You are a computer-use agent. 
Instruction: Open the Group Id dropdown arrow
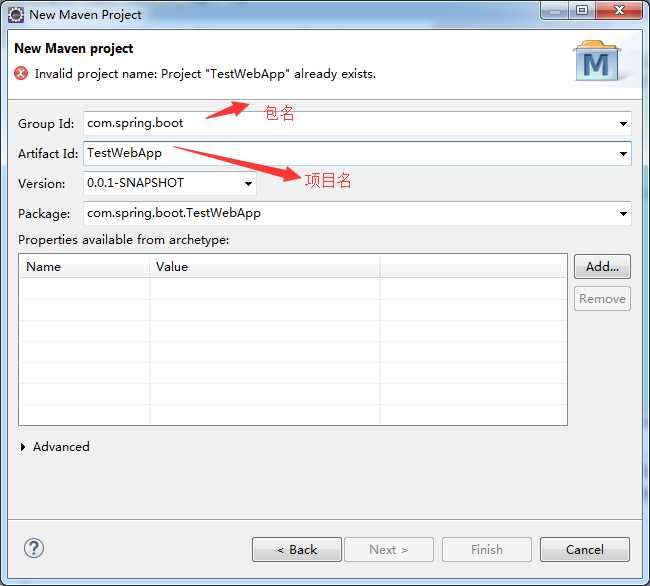623,123
